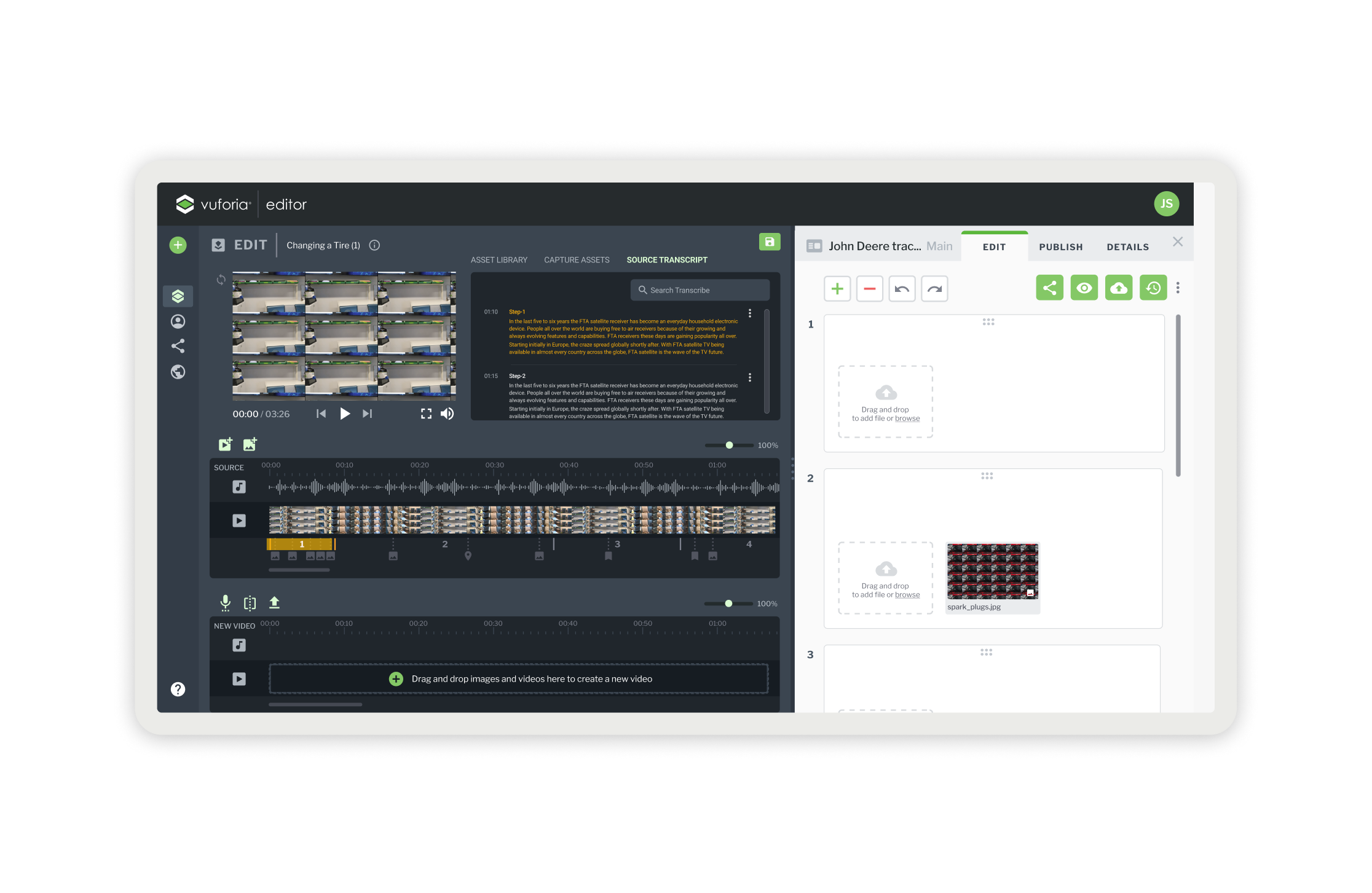
Task: Mute the video with the speaker icon
Action: click(447, 414)
